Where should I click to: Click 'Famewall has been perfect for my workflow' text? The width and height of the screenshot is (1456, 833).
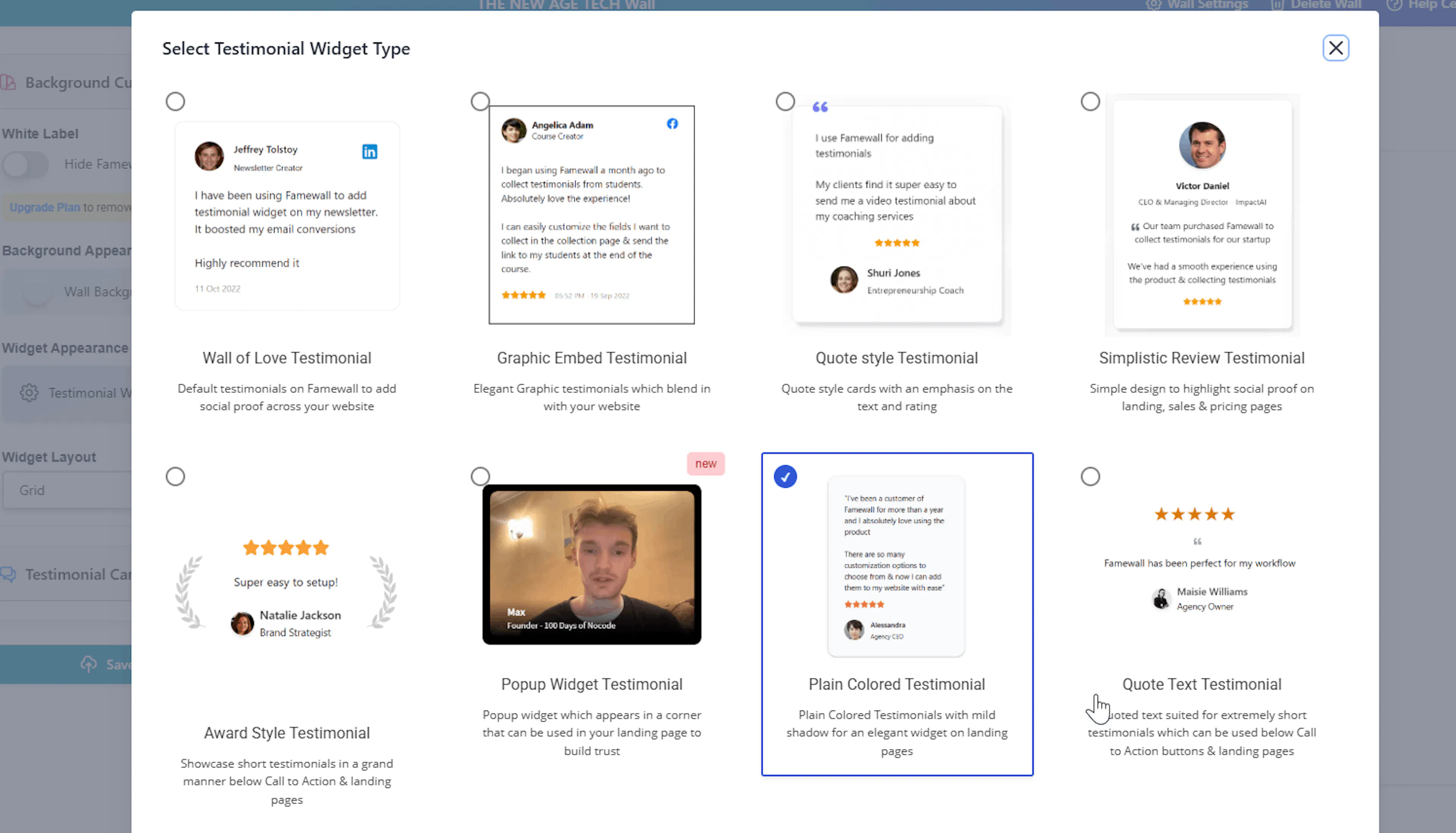coord(1200,563)
